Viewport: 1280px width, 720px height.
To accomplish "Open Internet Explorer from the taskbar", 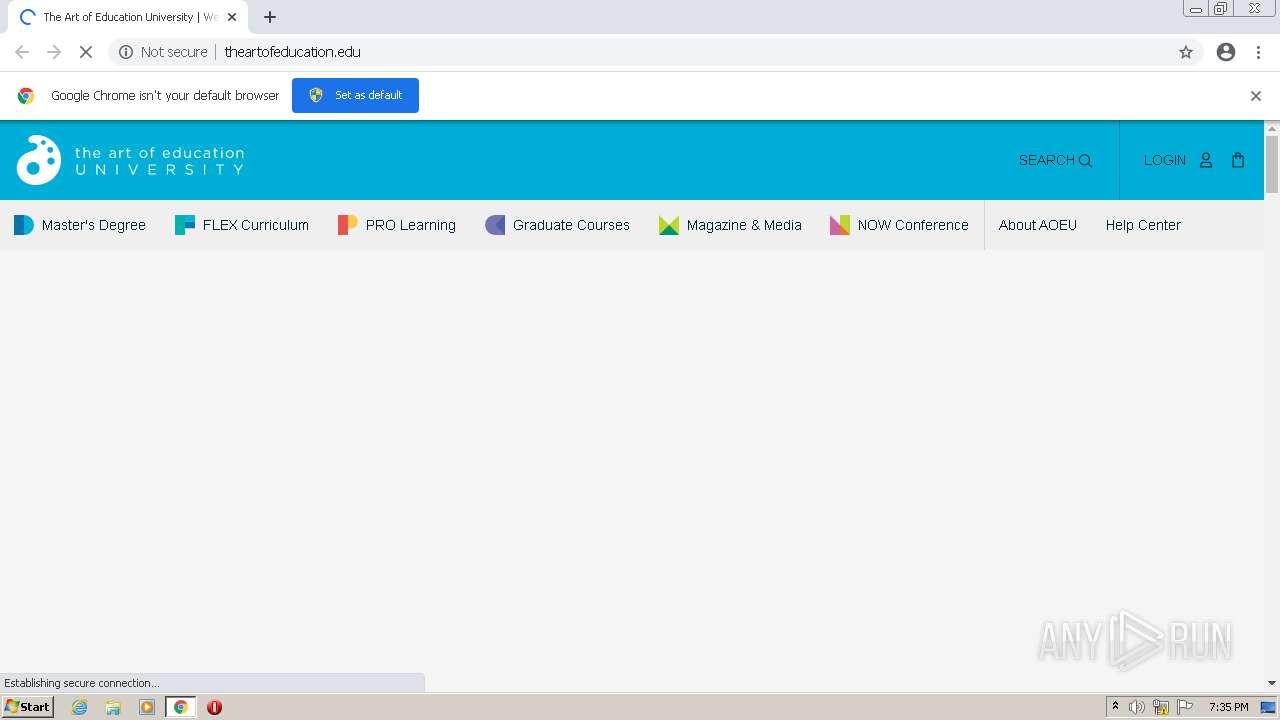I will tap(80, 707).
